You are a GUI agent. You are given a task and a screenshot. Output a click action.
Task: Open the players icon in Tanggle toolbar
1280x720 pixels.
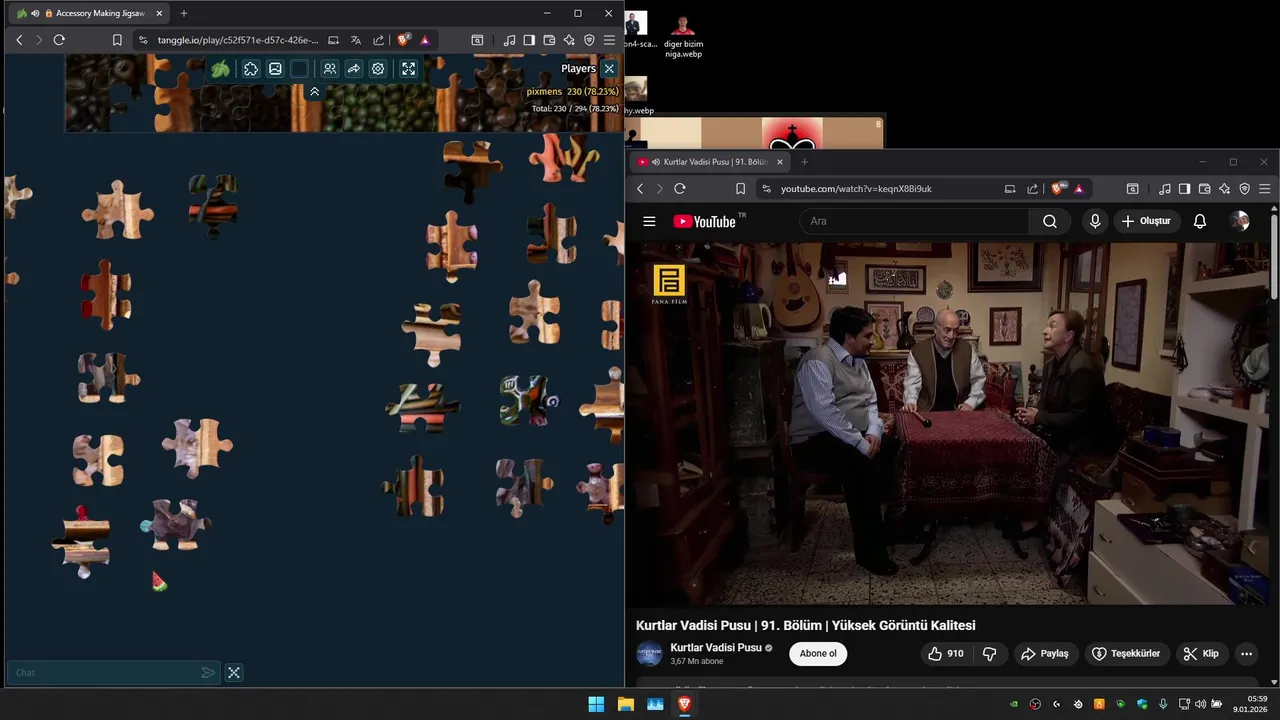pyautogui.click(x=329, y=69)
